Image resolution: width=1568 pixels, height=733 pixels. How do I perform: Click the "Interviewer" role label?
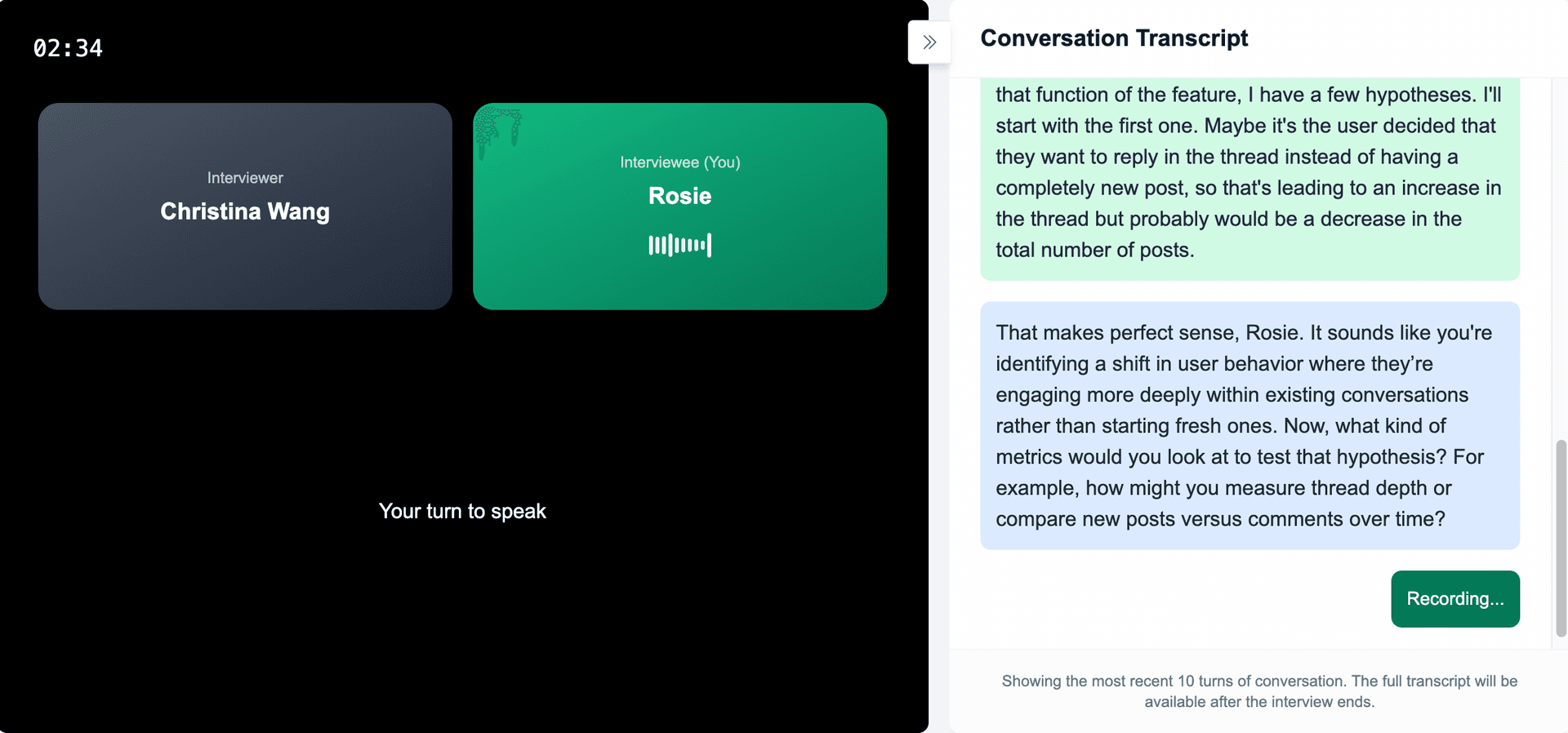(x=245, y=178)
